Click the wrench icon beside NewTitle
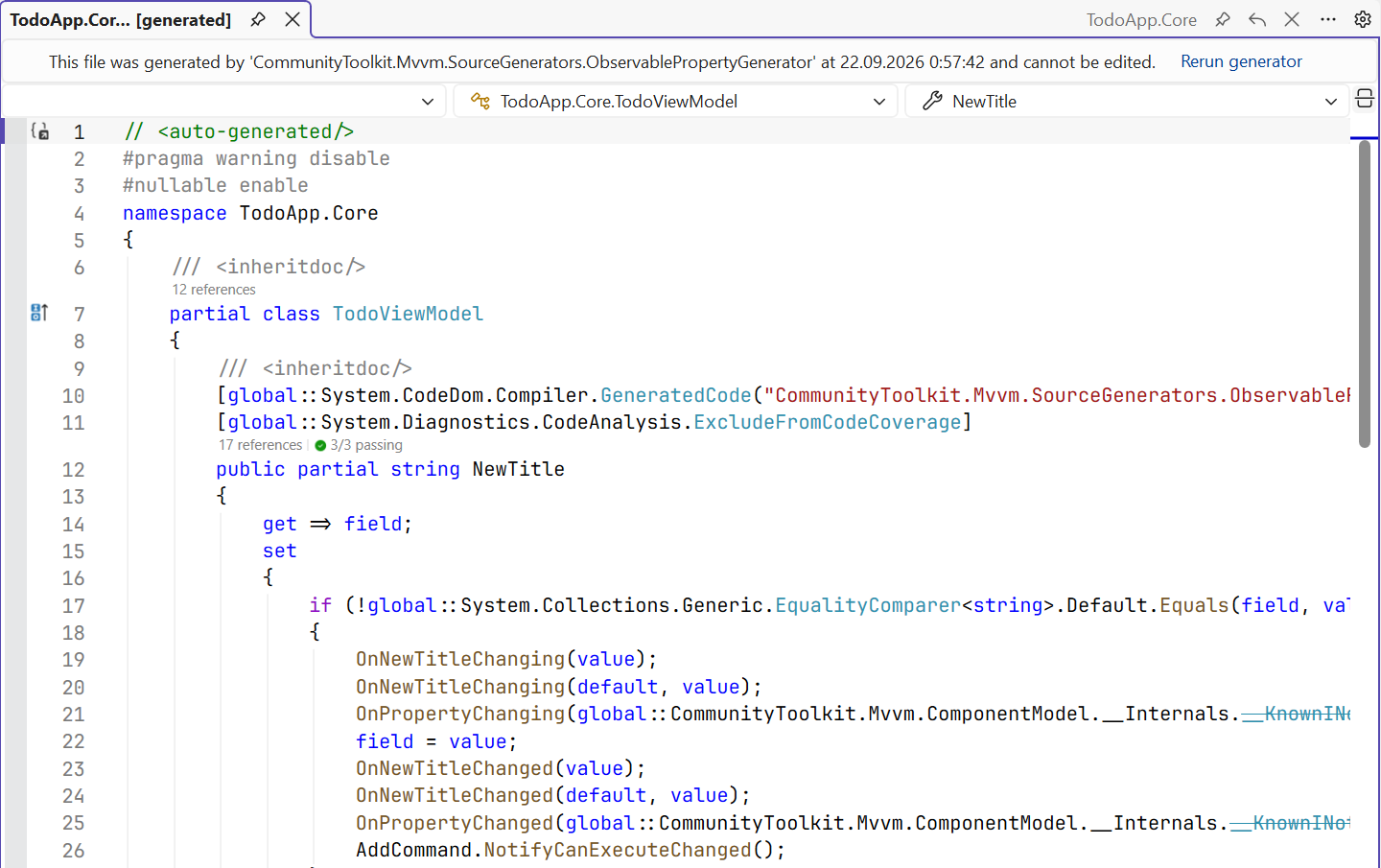The width and height of the screenshot is (1381, 868). coord(932,101)
